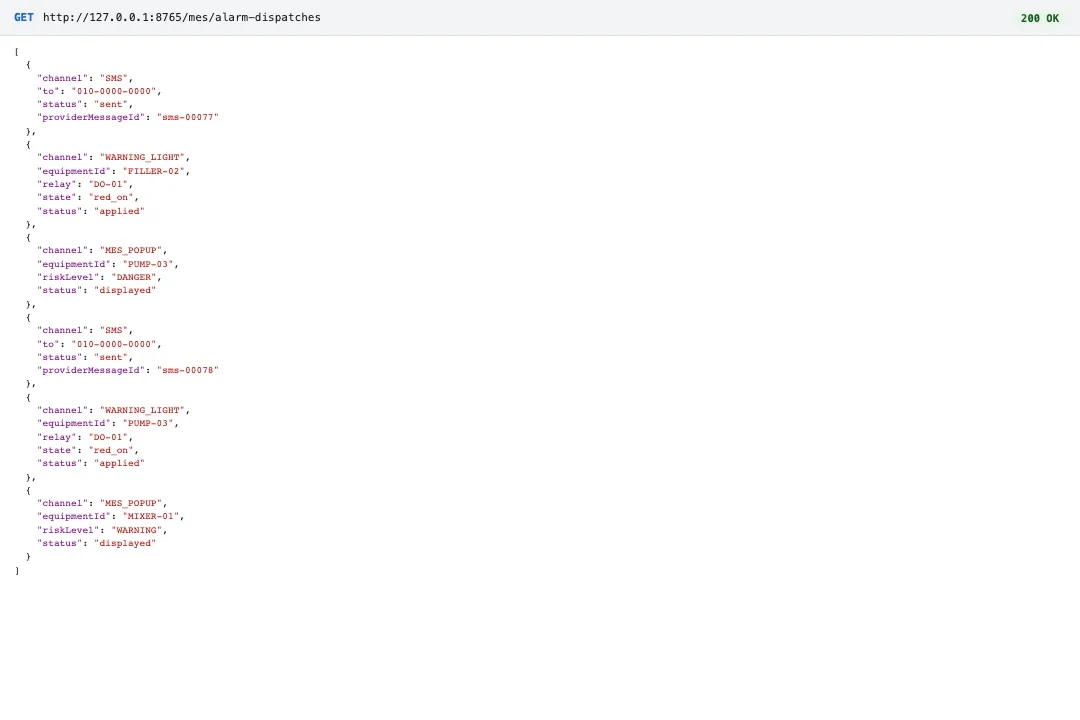Click "DO-01" relay in the FILLER-02 entry
The image size is (1080, 720).
[108, 184]
